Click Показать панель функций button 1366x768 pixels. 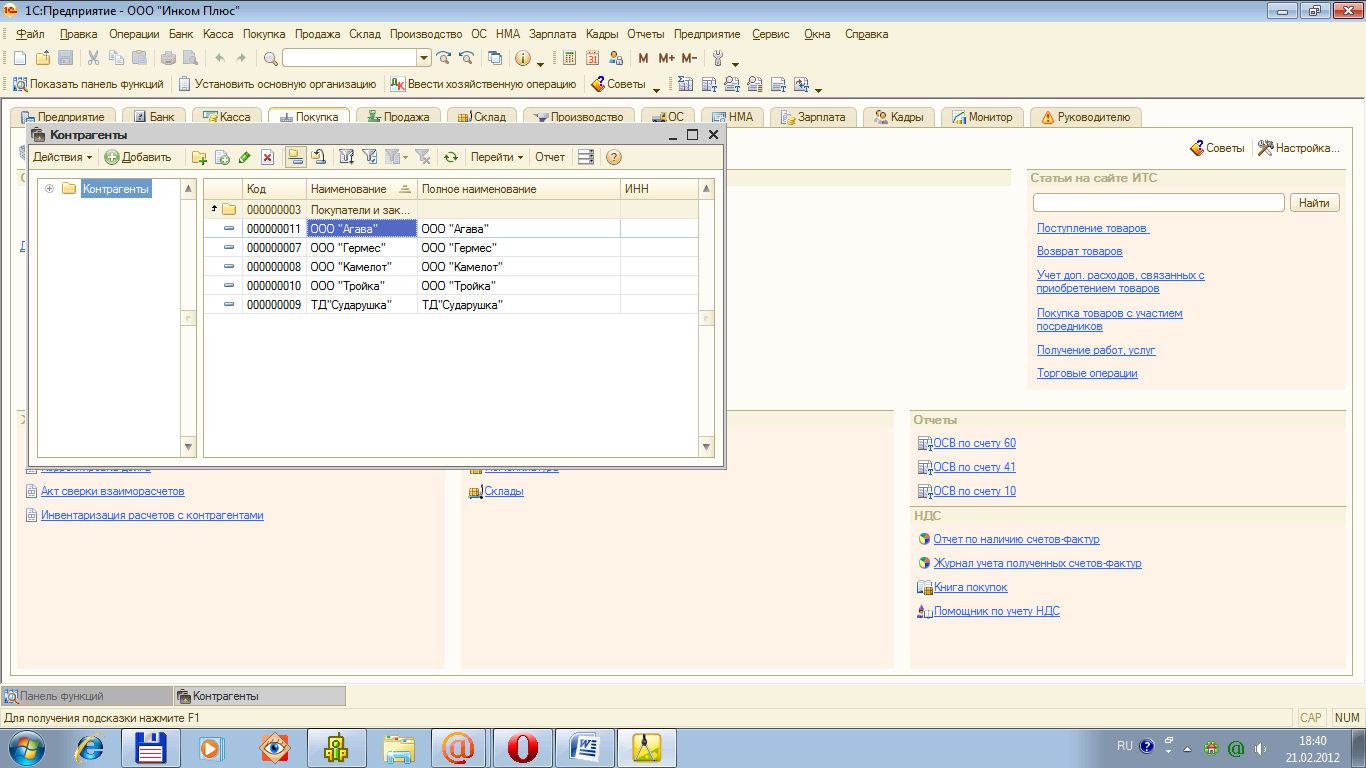(x=88, y=84)
